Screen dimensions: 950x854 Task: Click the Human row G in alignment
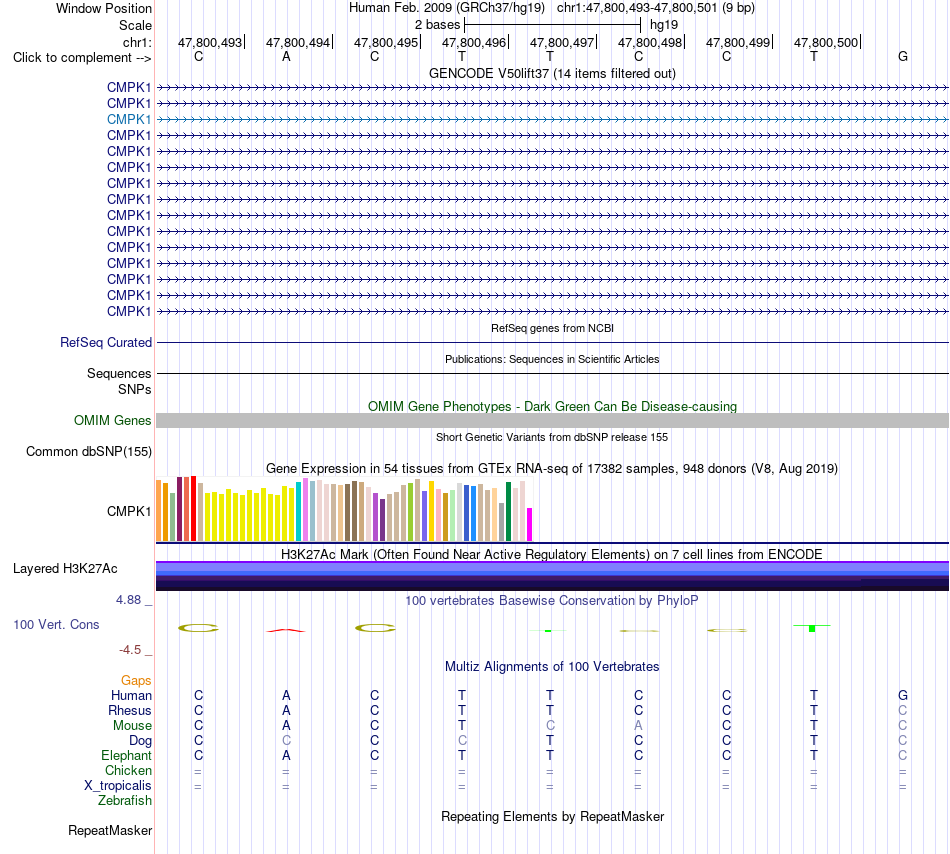tap(903, 695)
